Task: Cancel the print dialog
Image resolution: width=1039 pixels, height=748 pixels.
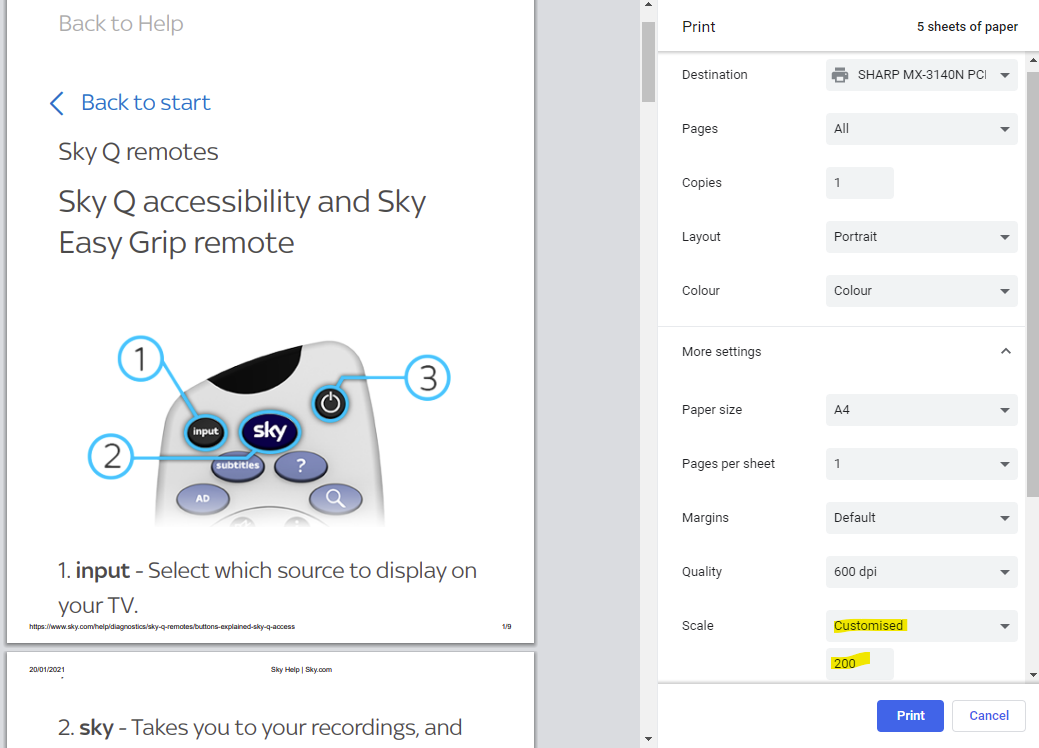Action: (x=989, y=716)
